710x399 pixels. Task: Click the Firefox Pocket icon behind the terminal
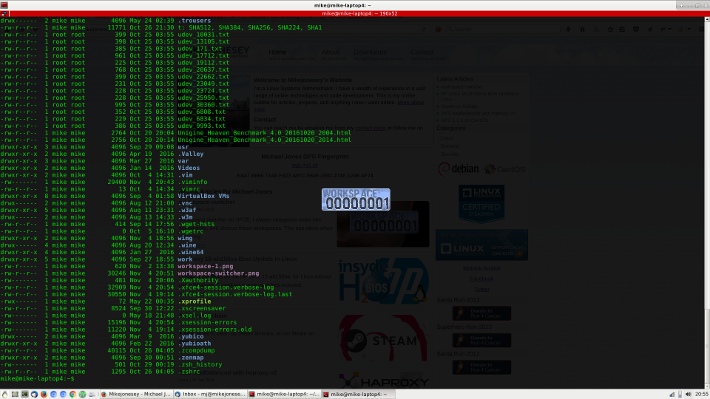[x=636, y=29]
